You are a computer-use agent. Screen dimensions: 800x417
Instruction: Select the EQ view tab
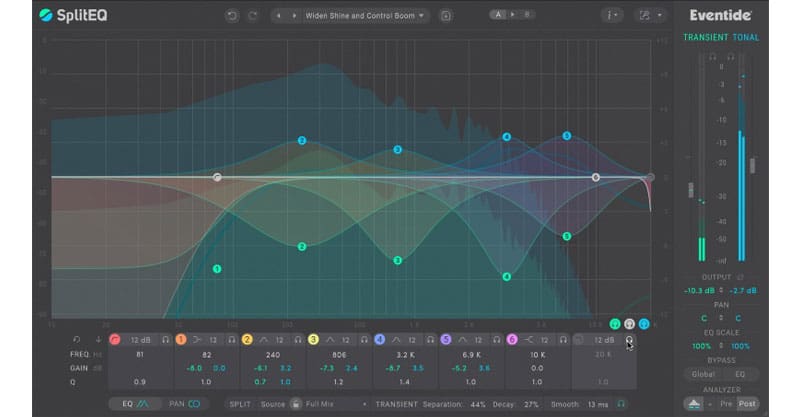point(135,404)
